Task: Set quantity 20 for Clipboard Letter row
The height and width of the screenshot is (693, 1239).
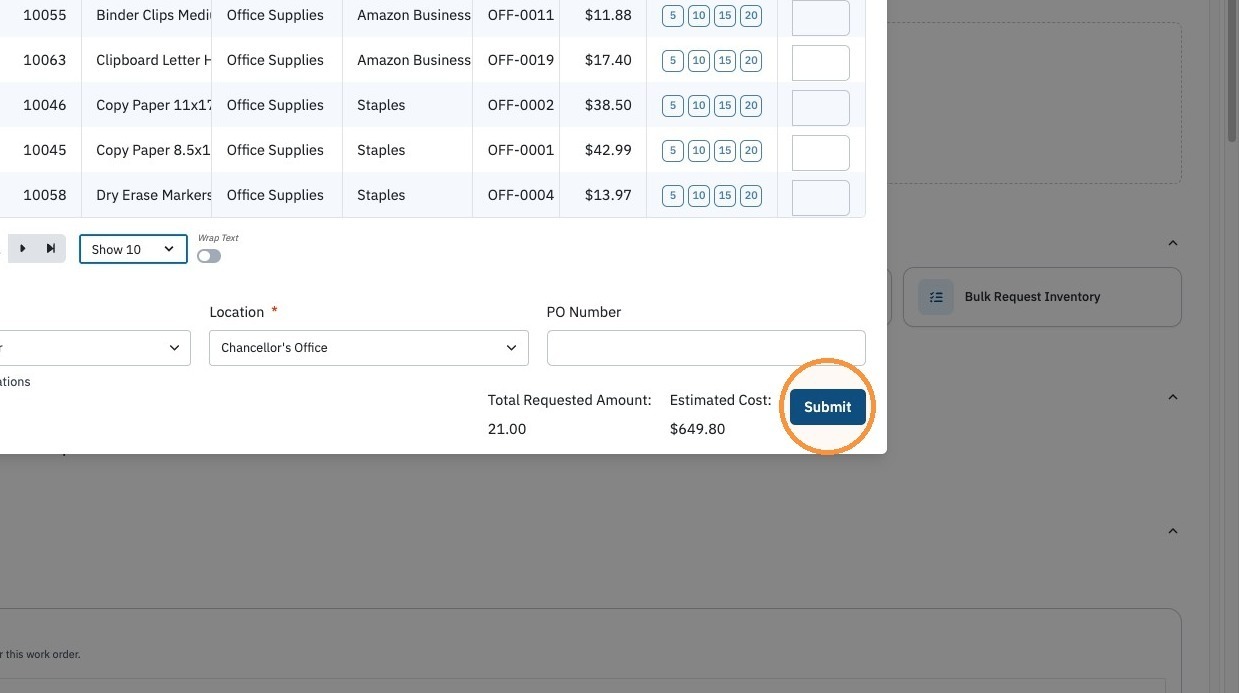Action: pyautogui.click(x=751, y=61)
